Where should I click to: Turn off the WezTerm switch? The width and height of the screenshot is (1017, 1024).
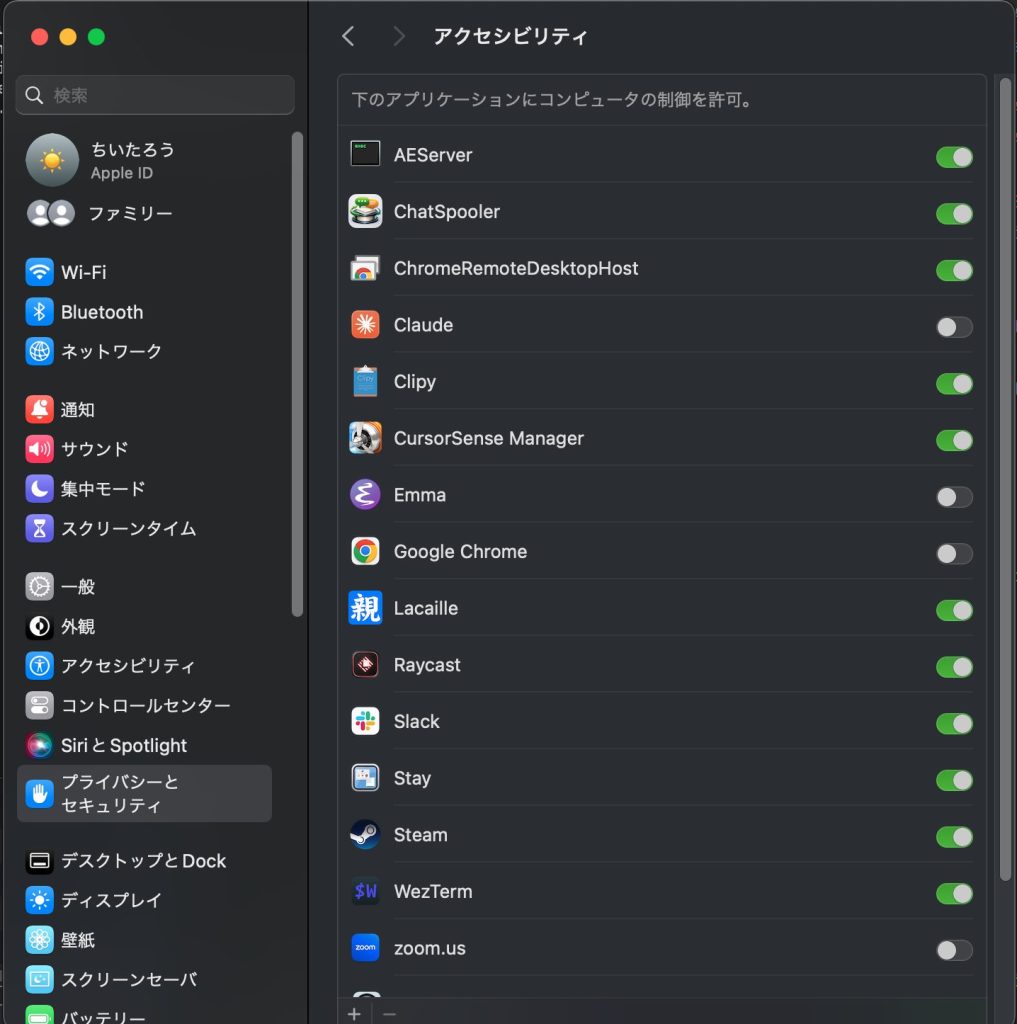954,894
